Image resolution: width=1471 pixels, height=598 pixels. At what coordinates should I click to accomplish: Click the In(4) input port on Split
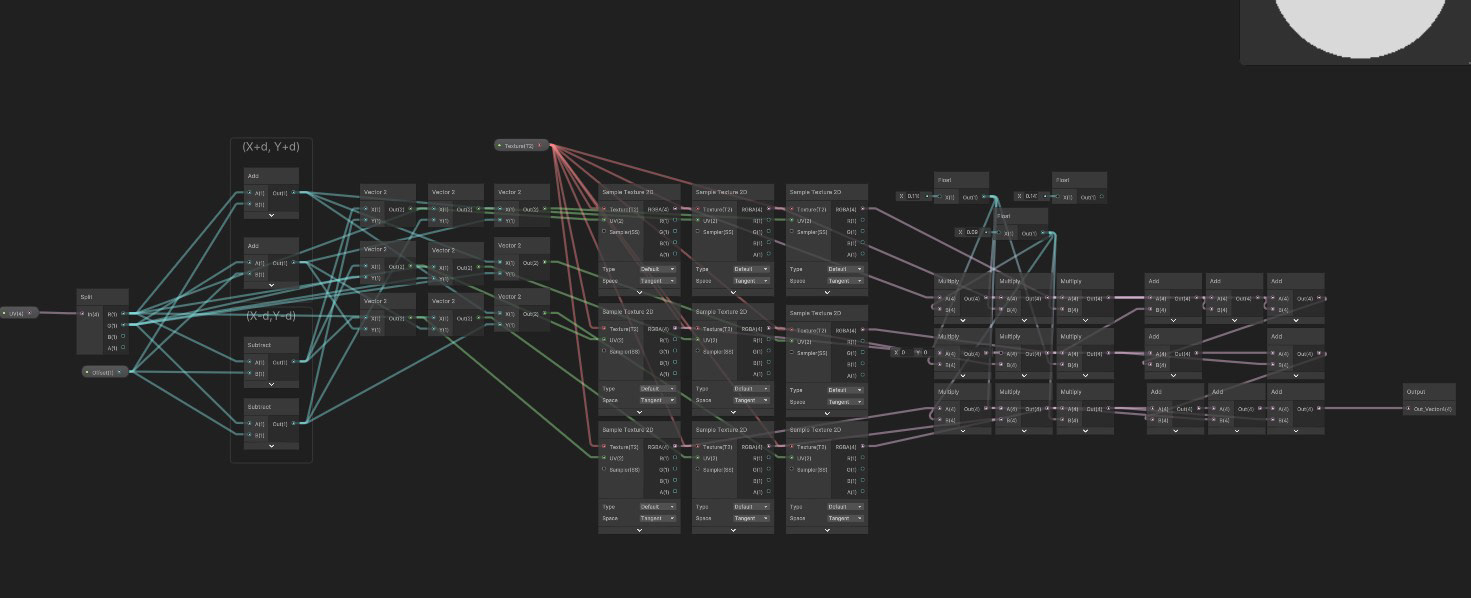tap(84, 314)
